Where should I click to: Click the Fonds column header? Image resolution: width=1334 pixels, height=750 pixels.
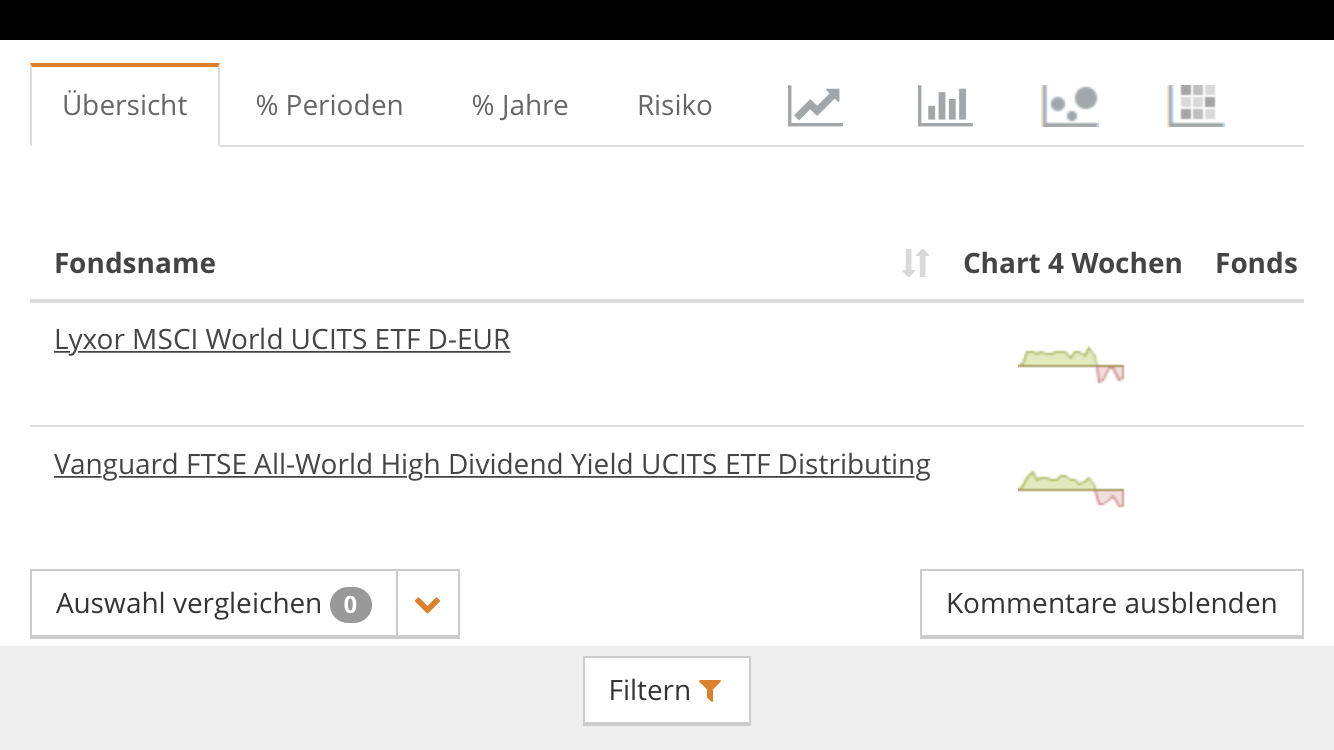click(1256, 263)
